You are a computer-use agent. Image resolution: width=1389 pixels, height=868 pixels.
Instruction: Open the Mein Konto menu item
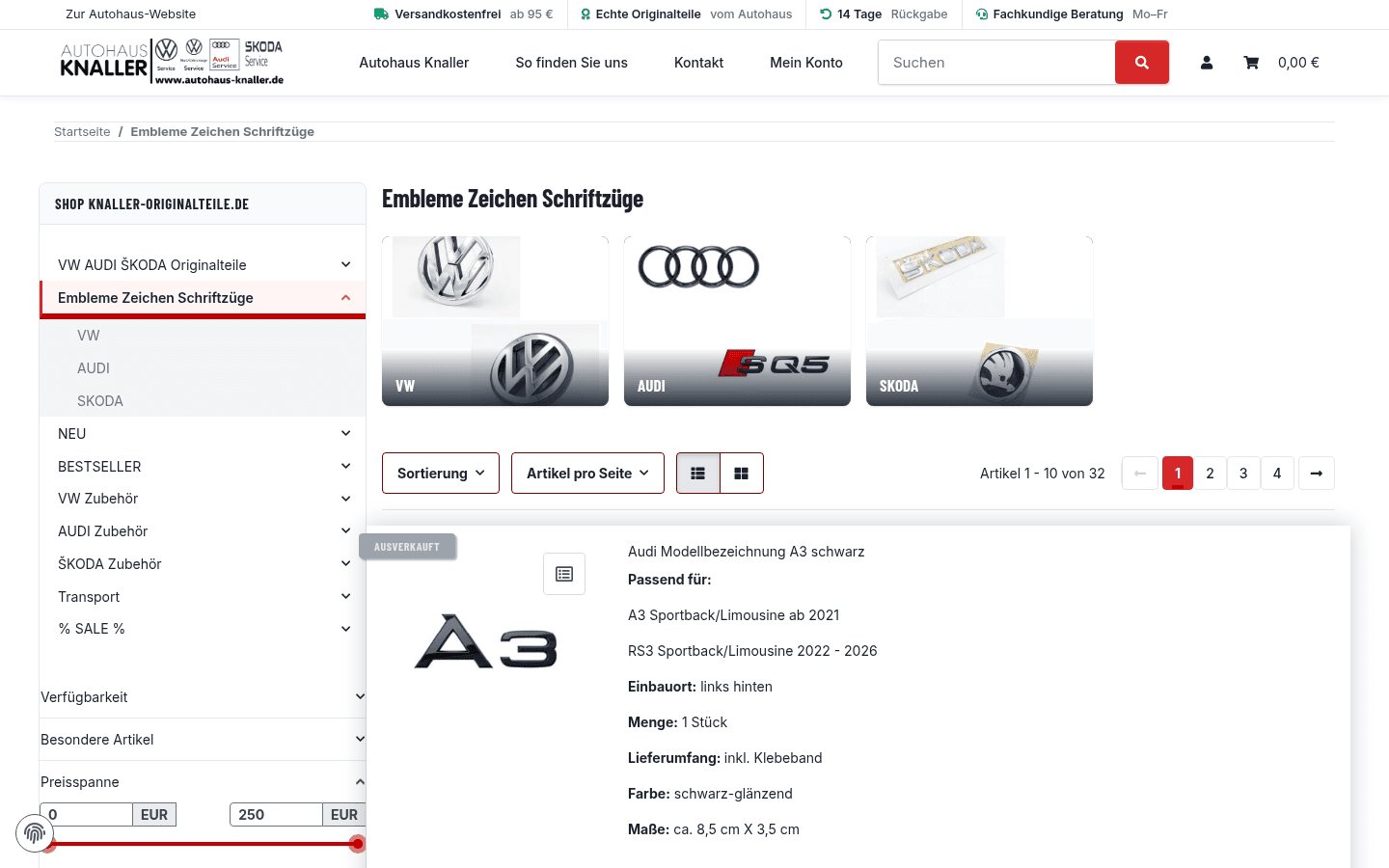[806, 63]
